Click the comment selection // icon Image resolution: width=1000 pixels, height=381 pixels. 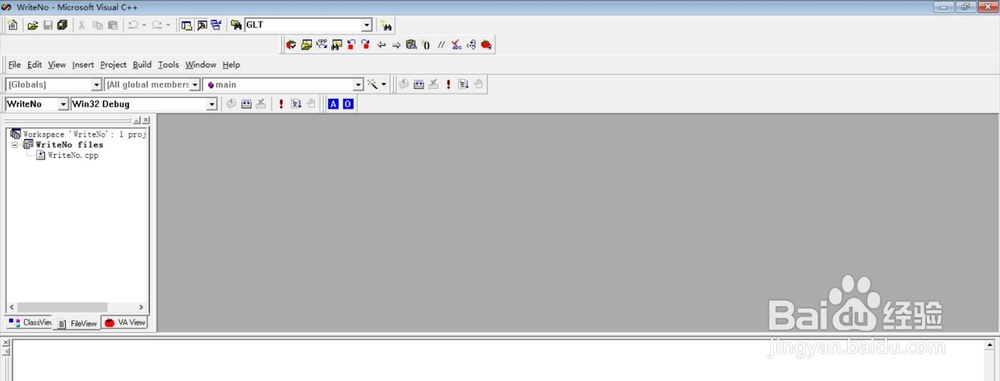pos(441,45)
